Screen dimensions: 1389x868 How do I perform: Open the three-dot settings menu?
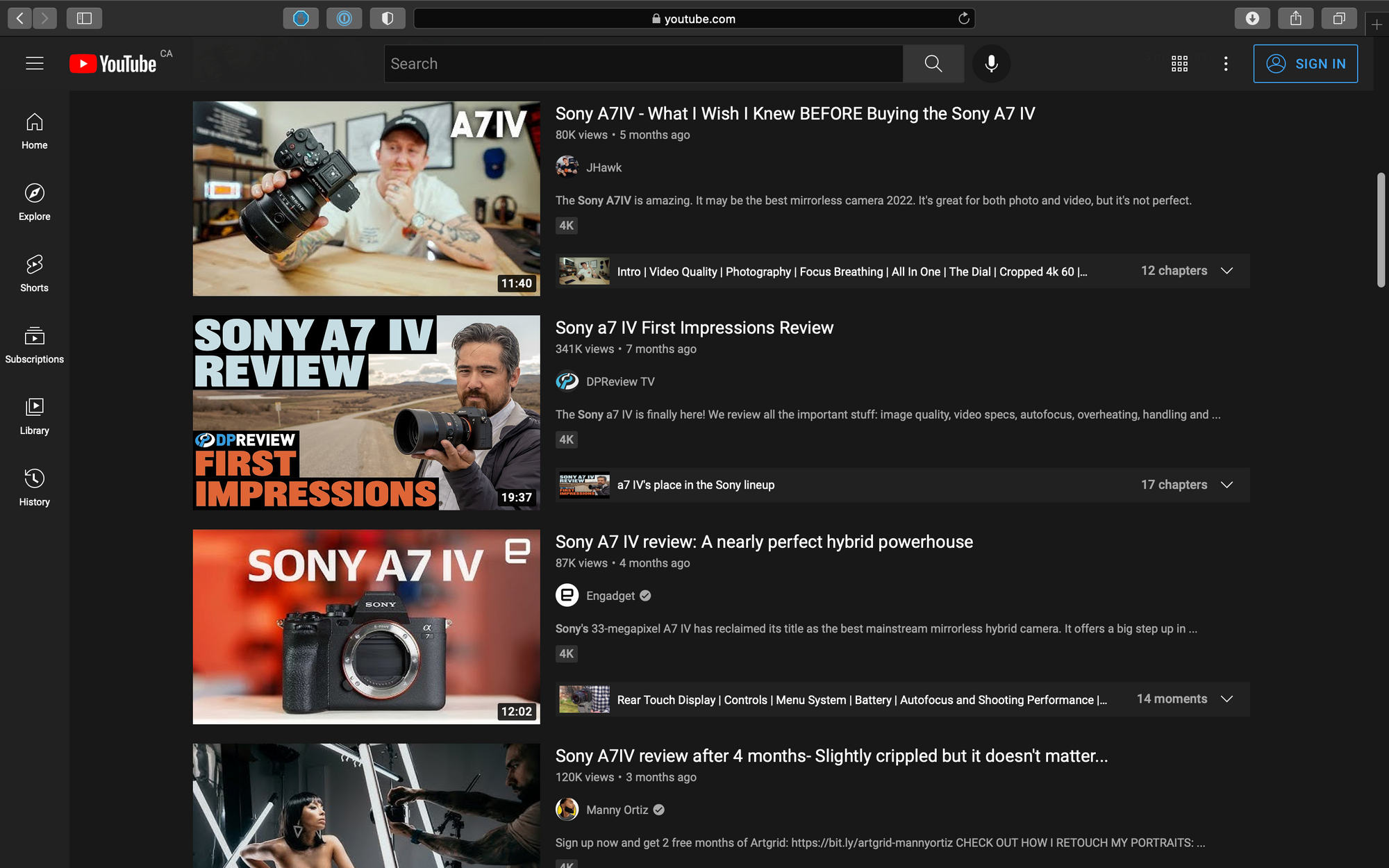pyautogui.click(x=1226, y=63)
